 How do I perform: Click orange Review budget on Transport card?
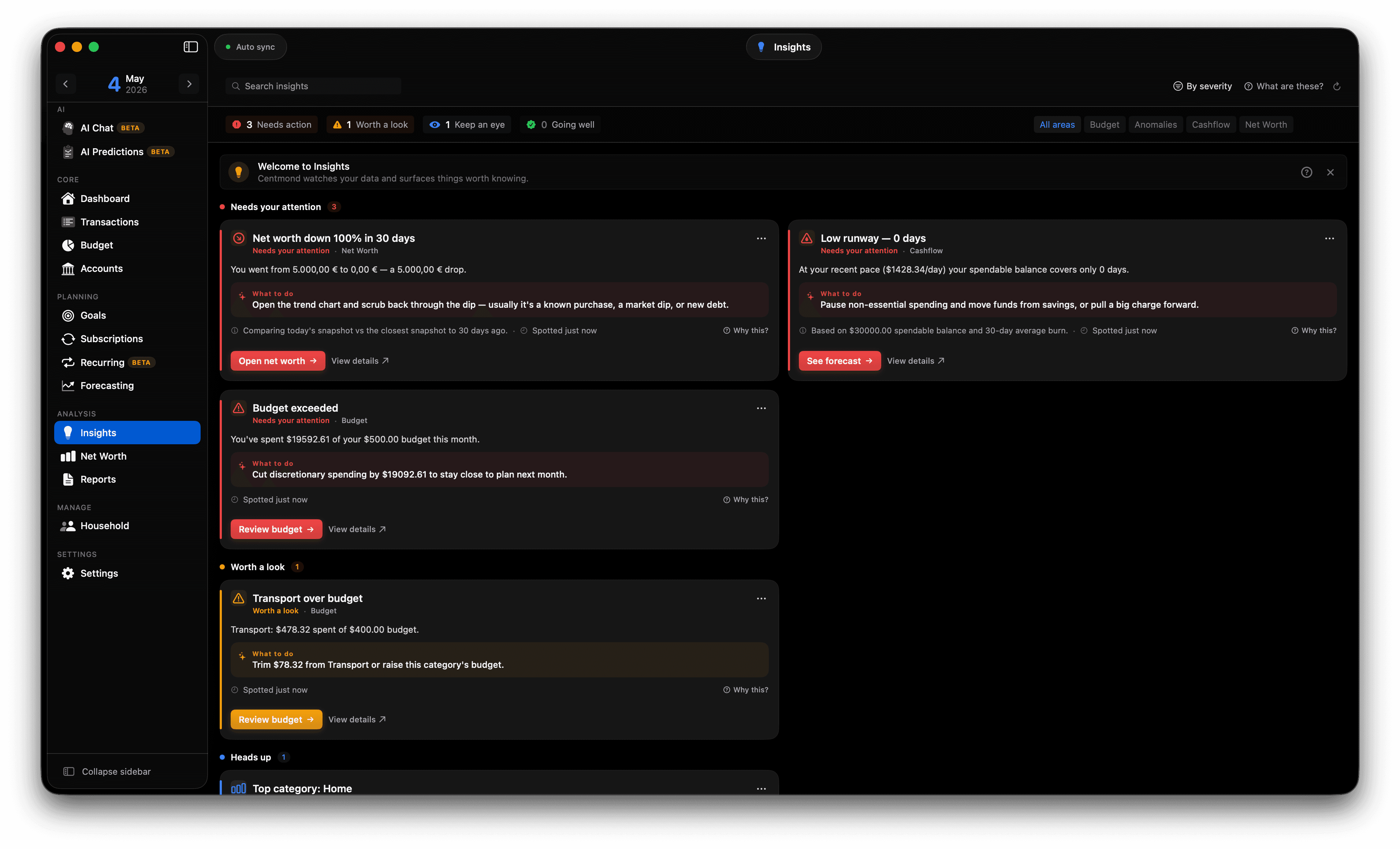(x=276, y=719)
